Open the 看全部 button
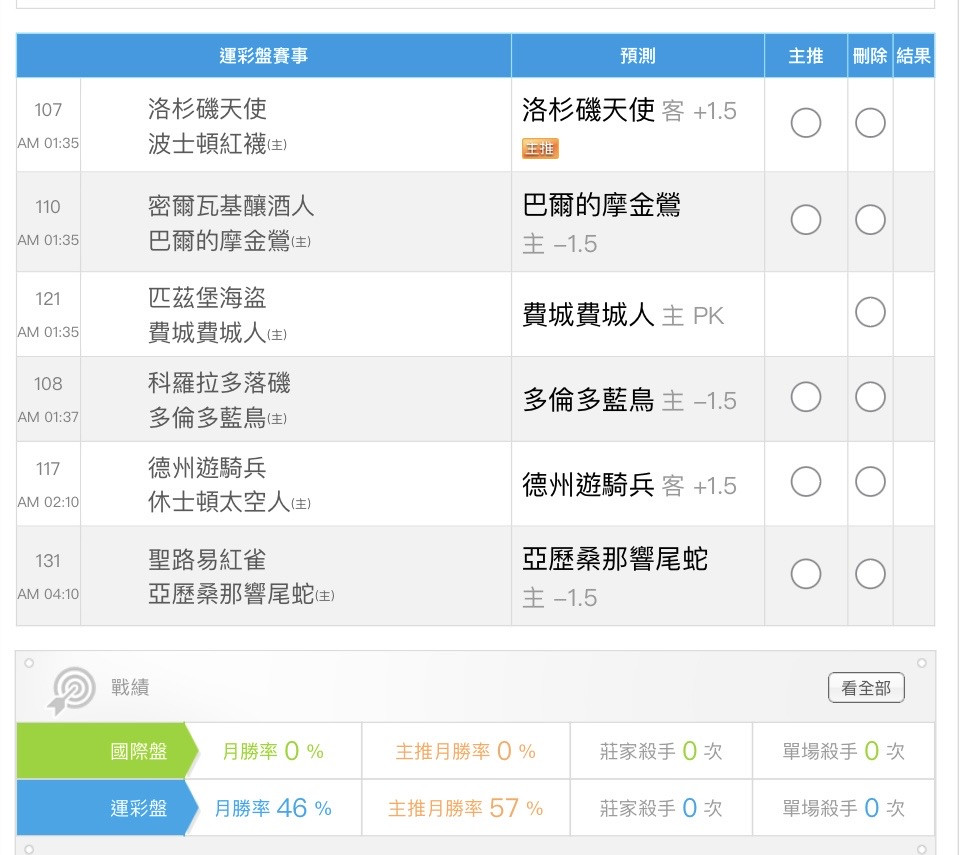Image resolution: width=971 pixels, height=855 pixels. [866, 688]
